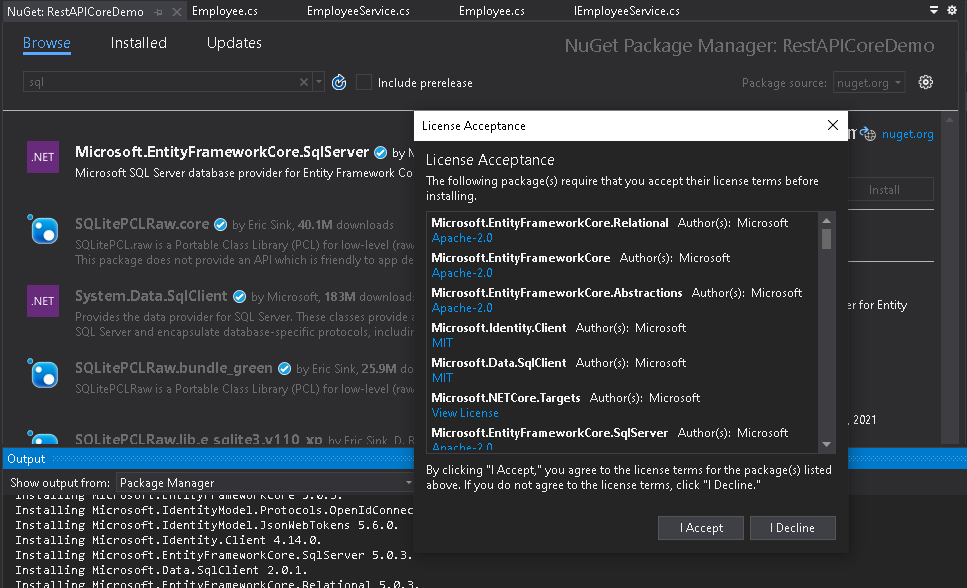This screenshot has height=588, width=967.
Task: Toggle the Include prerelease checkbox
Action: coord(365,82)
